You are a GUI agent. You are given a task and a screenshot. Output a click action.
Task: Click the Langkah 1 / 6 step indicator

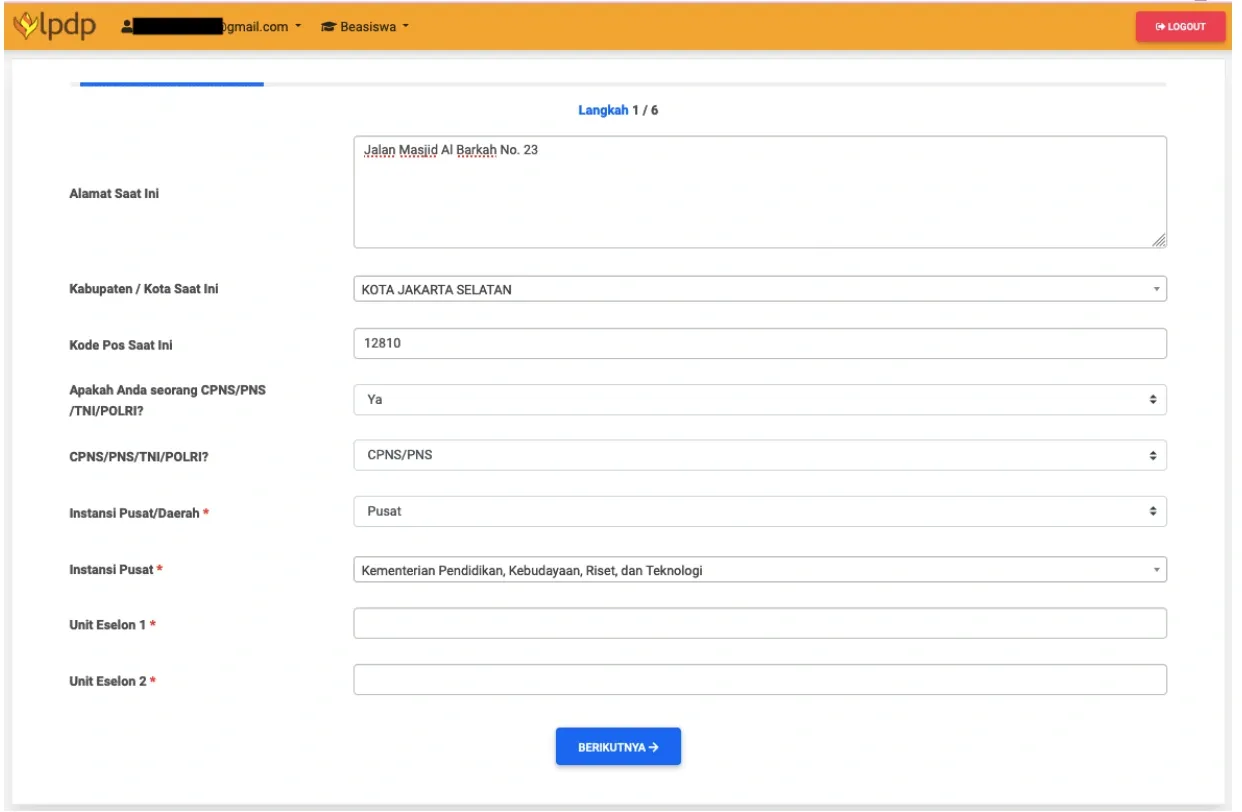[x=618, y=110]
